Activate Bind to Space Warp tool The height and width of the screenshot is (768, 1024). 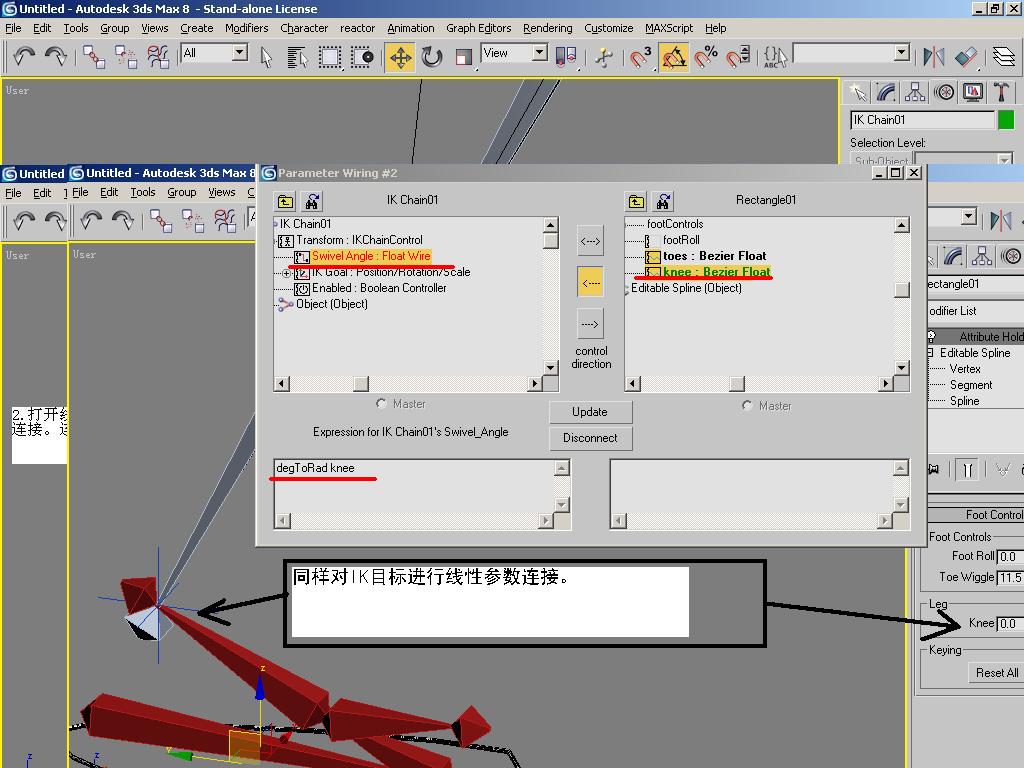pos(157,57)
